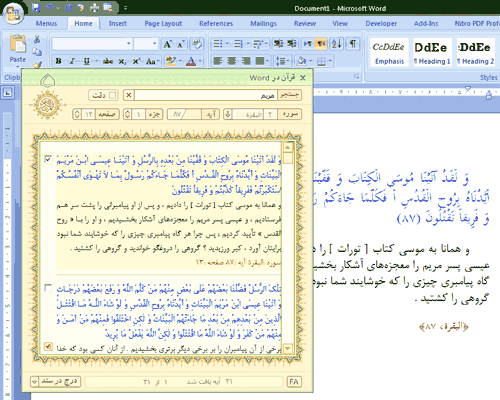Apply italic formatting
Screen dimensions: 500x400
pos(72,61)
